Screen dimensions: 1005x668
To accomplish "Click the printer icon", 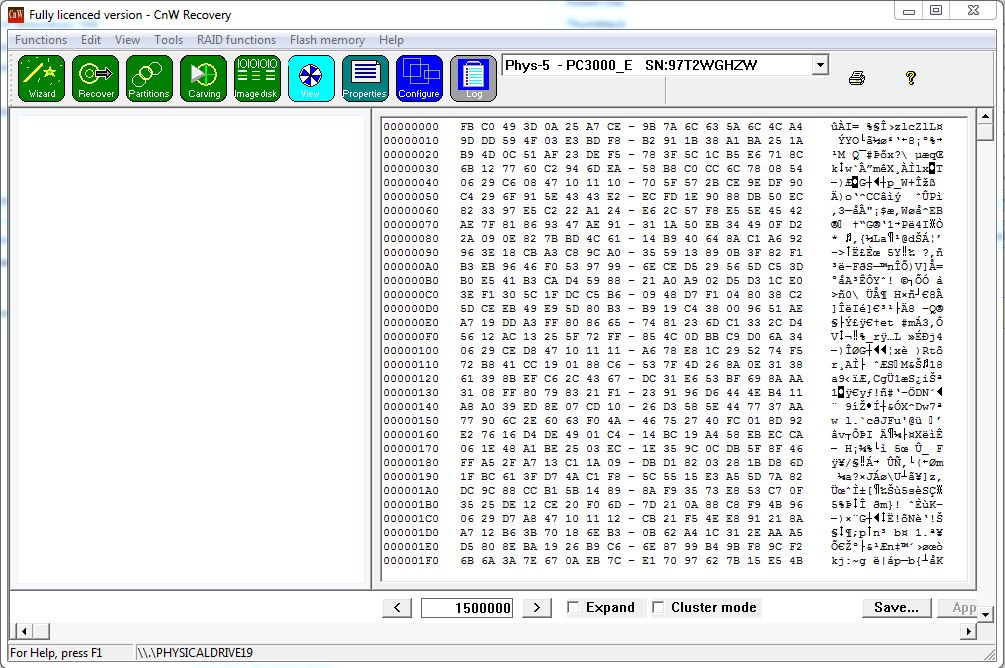I will [x=857, y=78].
